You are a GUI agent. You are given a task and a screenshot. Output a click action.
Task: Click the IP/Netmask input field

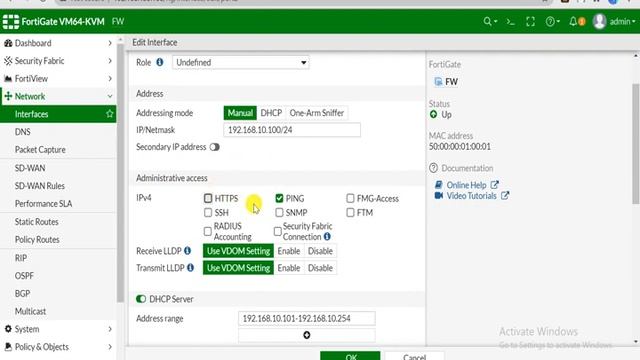pos(292,130)
